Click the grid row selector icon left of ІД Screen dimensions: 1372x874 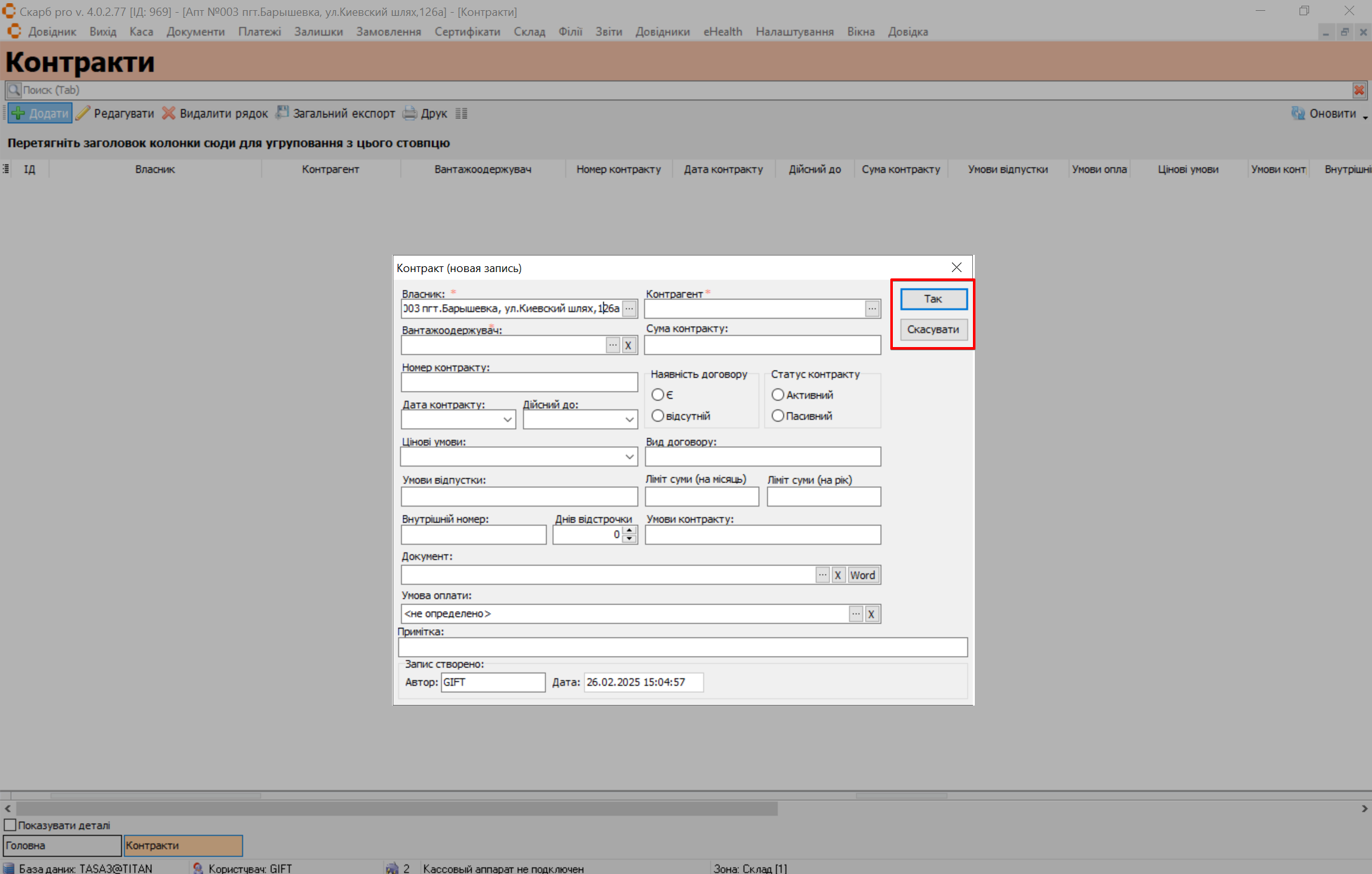(6, 169)
